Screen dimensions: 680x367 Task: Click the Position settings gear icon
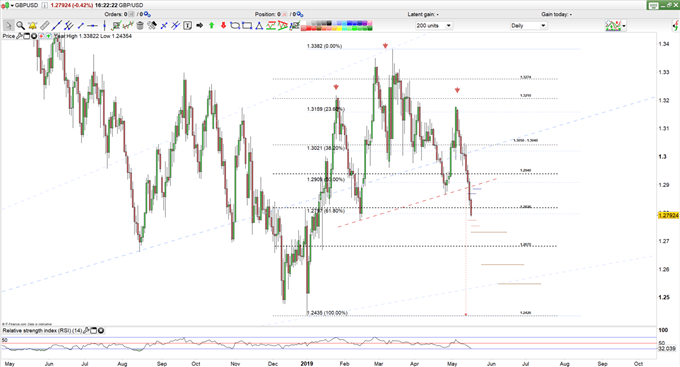tap(300, 14)
